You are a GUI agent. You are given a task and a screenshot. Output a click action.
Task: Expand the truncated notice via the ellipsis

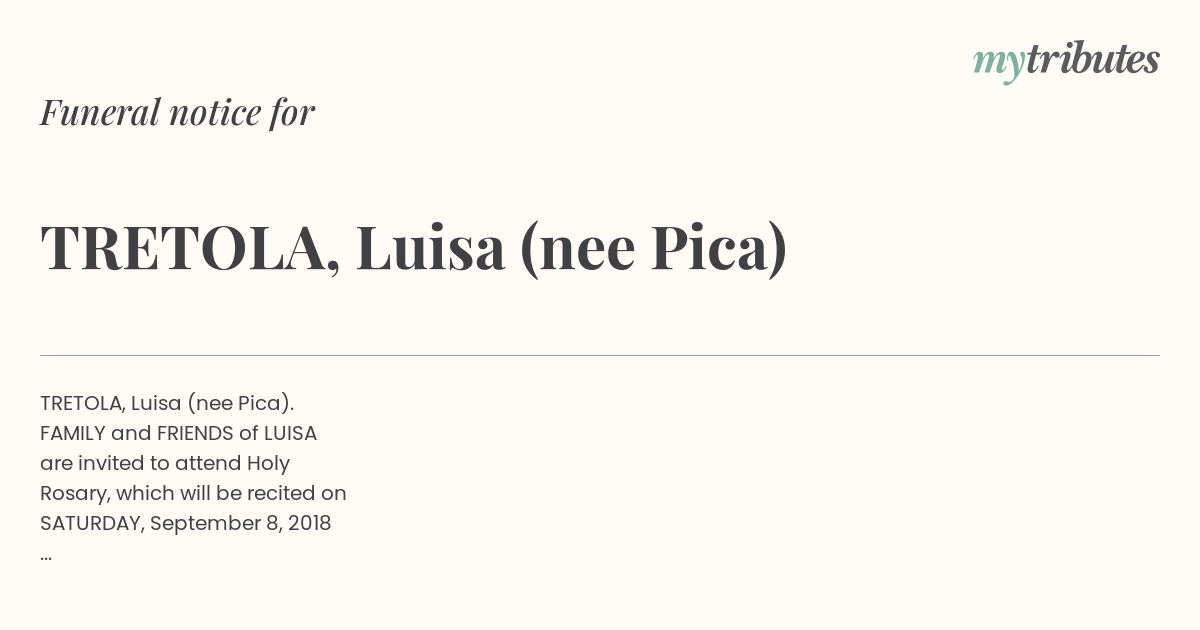point(46,557)
